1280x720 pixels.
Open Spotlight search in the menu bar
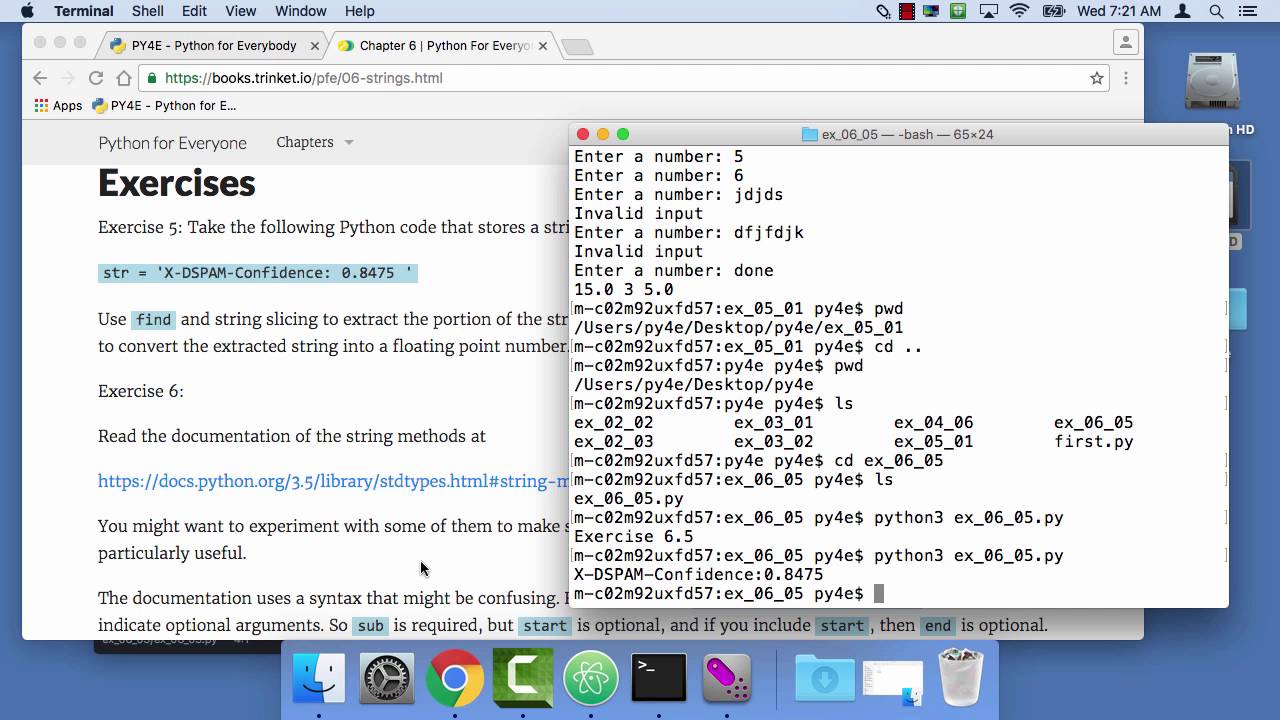(x=1217, y=11)
